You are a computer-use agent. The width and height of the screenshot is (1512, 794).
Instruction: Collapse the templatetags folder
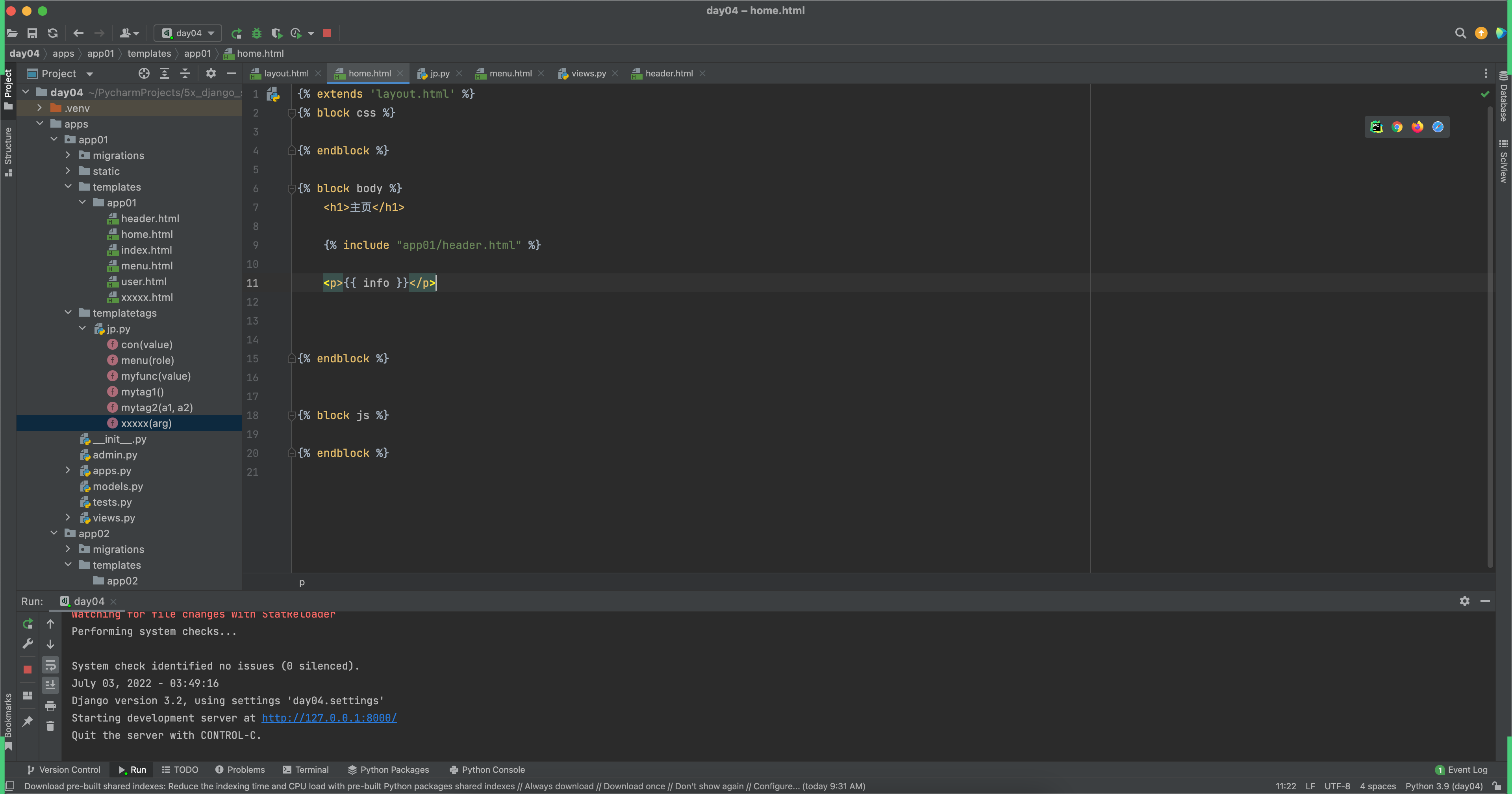tap(68, 313)
